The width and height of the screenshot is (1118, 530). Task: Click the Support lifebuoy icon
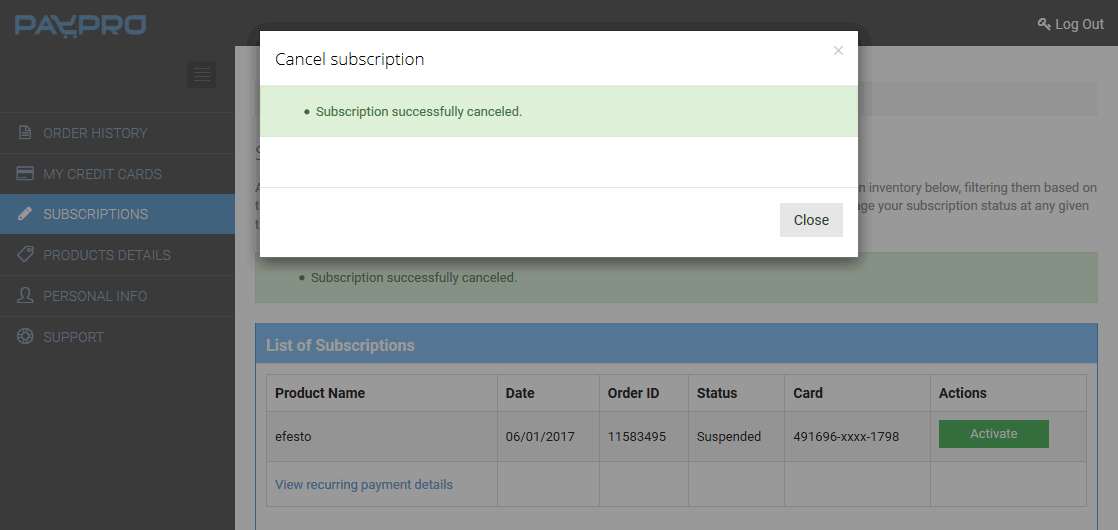25,337
